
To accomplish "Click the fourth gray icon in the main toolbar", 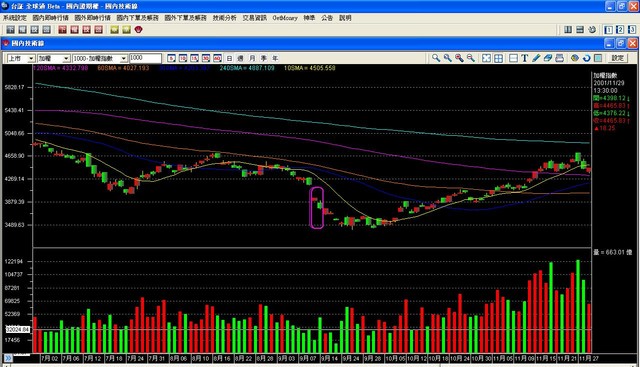I will coord(47,30).
